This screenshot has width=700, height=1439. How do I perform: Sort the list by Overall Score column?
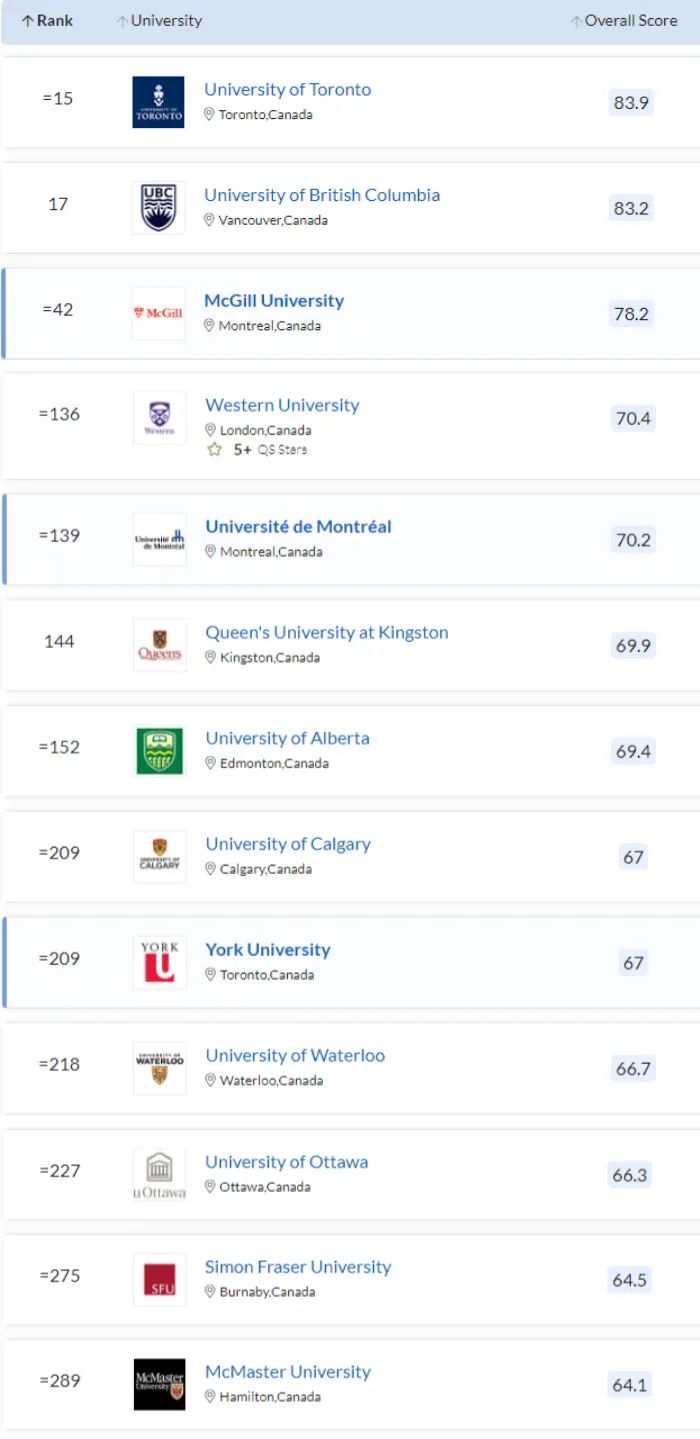[x=624, y=20]
